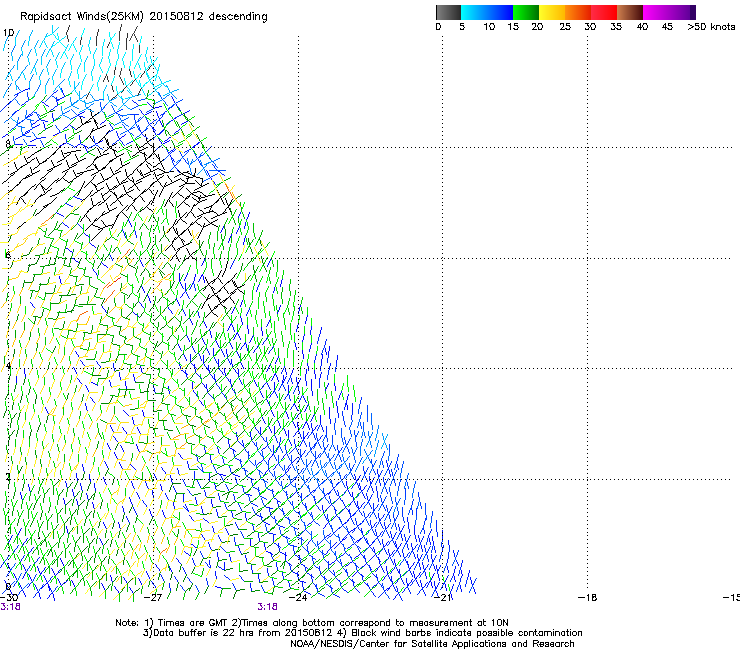Click latitude label '2' on left axis
Image resolution: width=740 pixels, height=650 pixels.
click(x=8, y=477)
